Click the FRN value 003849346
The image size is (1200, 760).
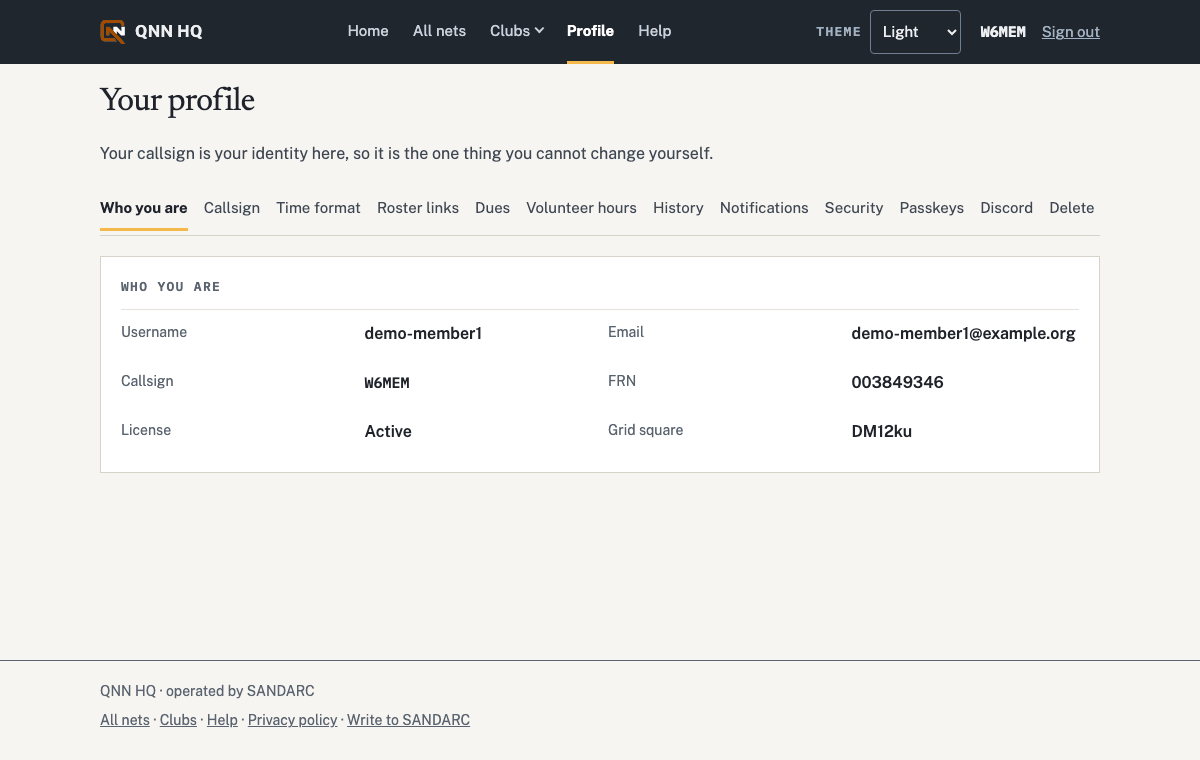pos(897,383)
